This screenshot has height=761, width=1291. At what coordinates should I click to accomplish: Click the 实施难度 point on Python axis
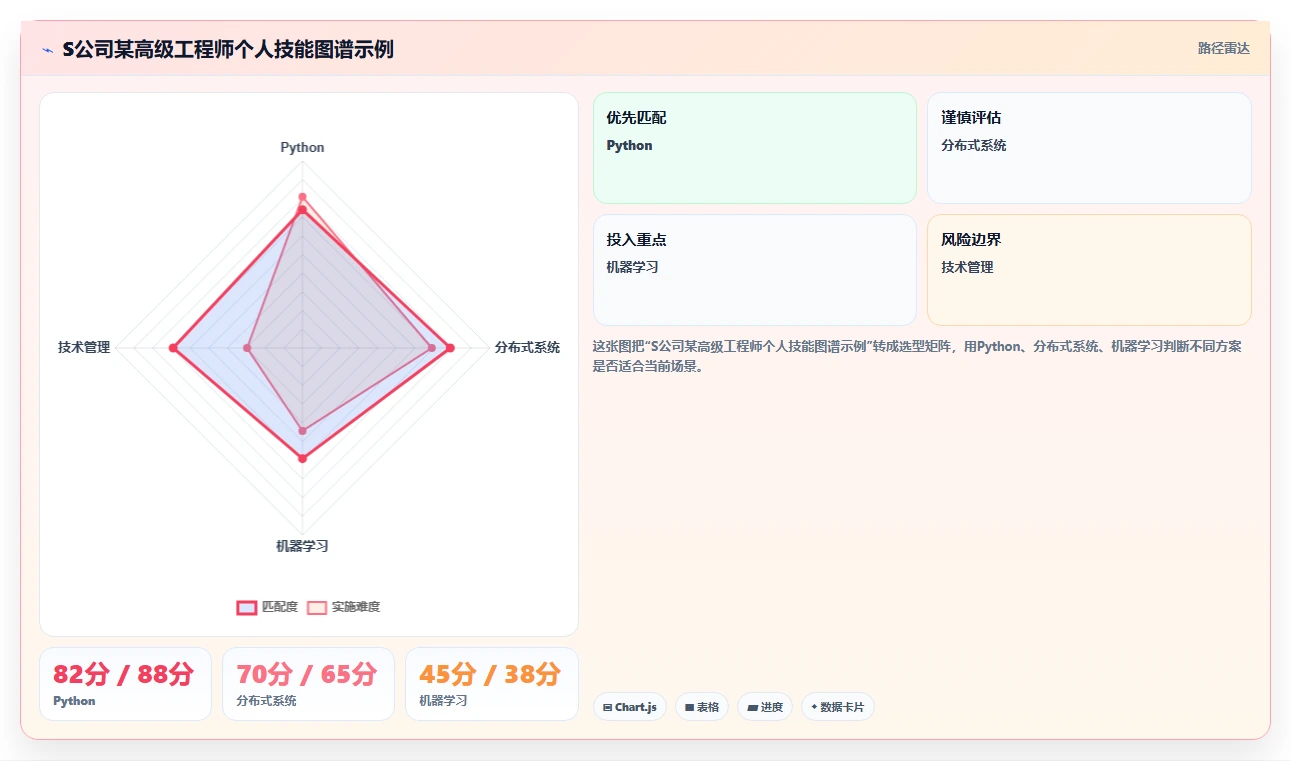pyautogui.click(x=302, y=197)
